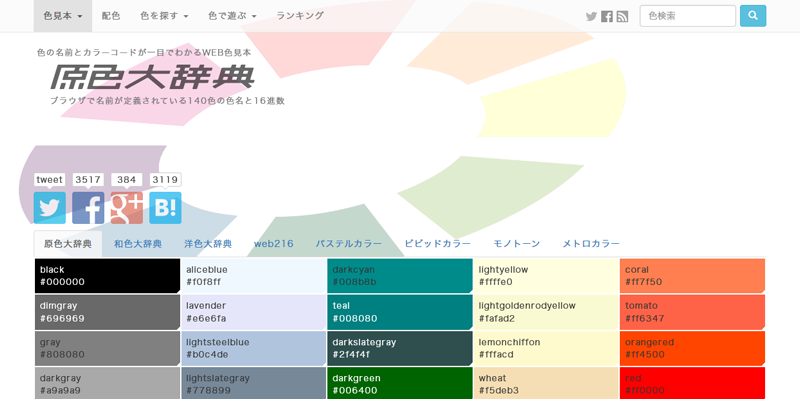Open the Twitter icon in header
The height and width of the screenshot is (400, 800).
click(591, 16)
